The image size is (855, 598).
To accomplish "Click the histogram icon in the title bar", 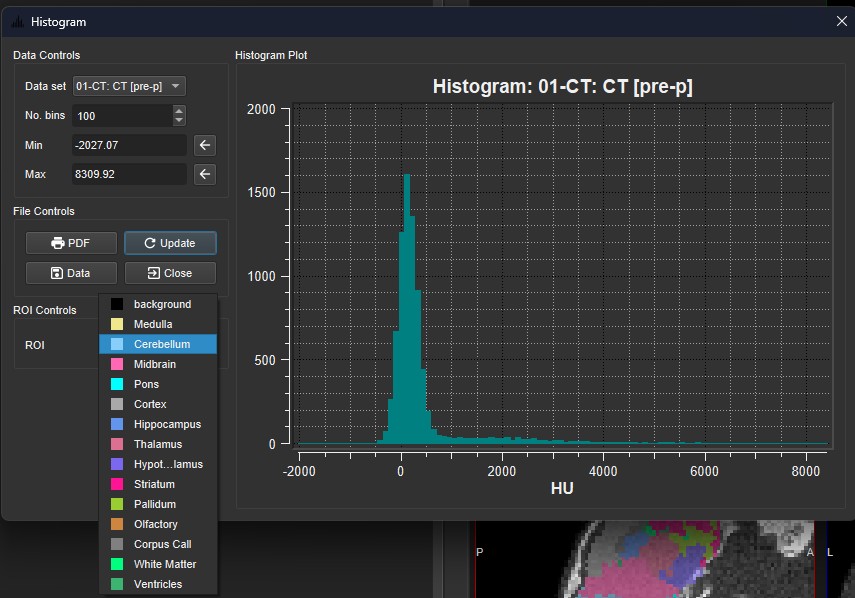I will [17, 22].
